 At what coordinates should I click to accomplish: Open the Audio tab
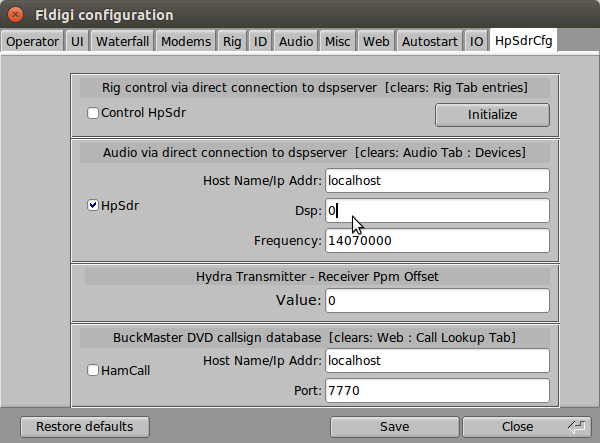[x=295, y=41]
